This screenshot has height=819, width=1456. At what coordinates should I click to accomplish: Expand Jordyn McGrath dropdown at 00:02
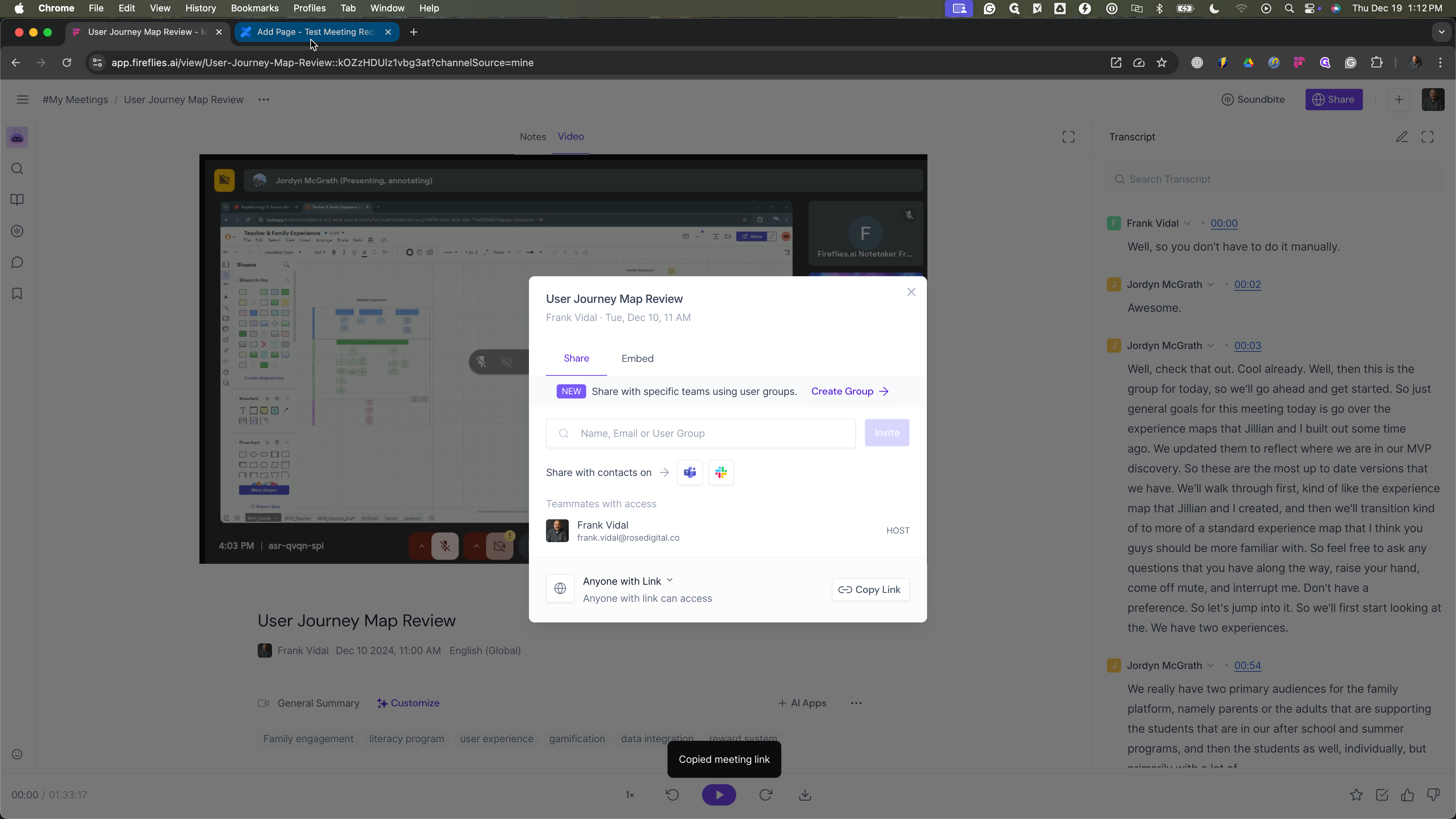click(1211, 284)
